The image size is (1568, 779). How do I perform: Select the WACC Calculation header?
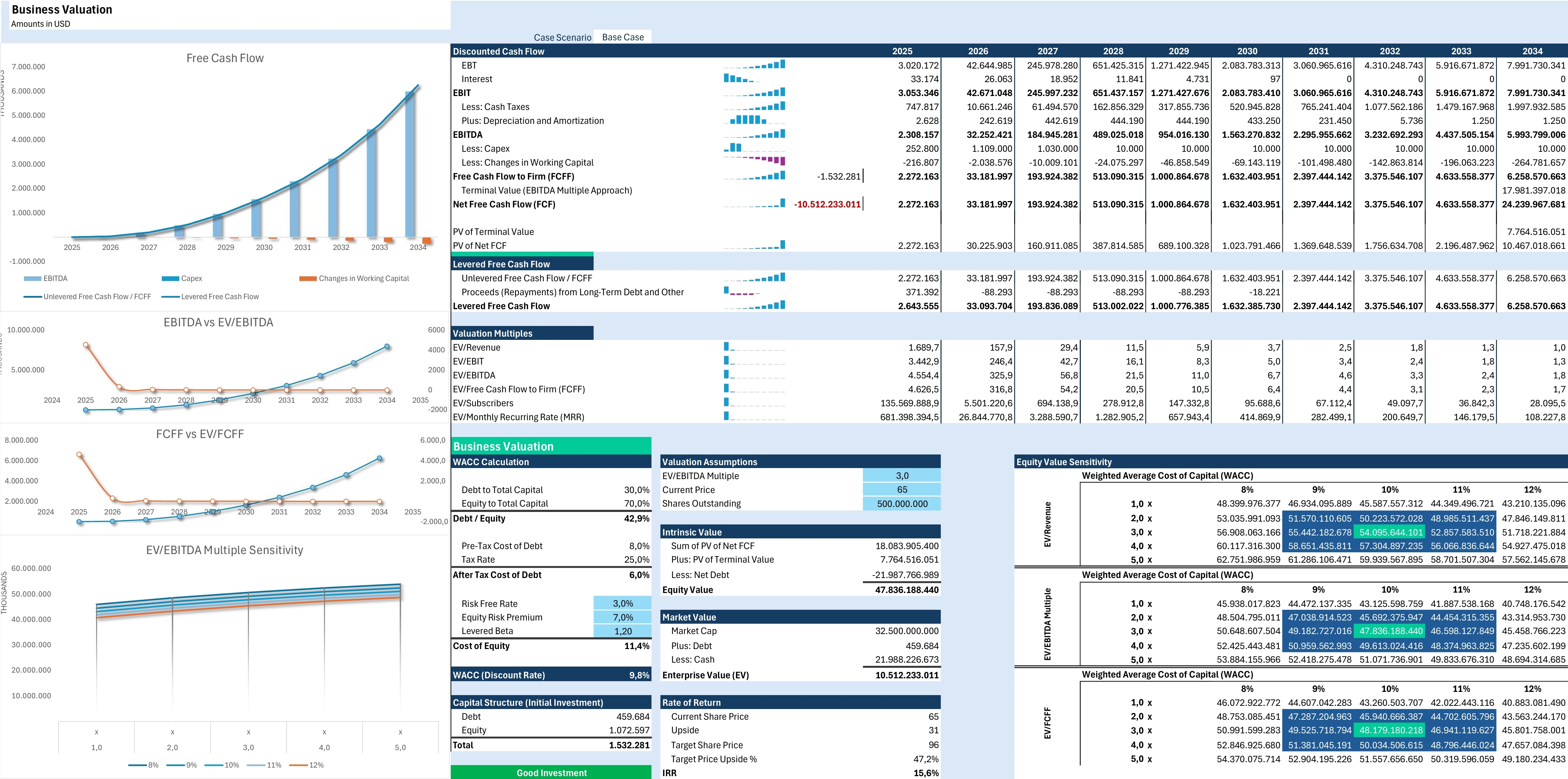click(x=551, y=462)
